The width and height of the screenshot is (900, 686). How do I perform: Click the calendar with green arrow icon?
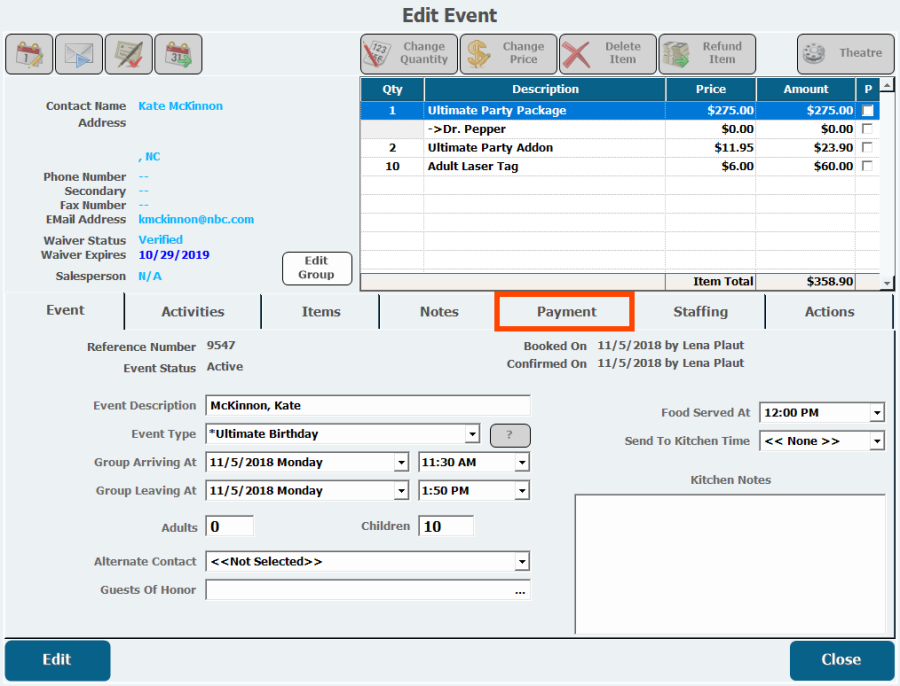[x=178, y=54]
